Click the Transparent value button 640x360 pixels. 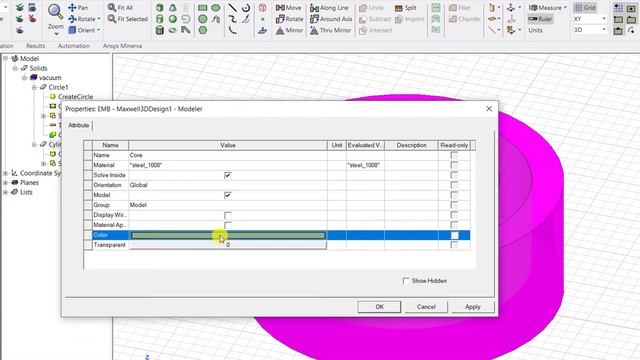tap(228, 245)
